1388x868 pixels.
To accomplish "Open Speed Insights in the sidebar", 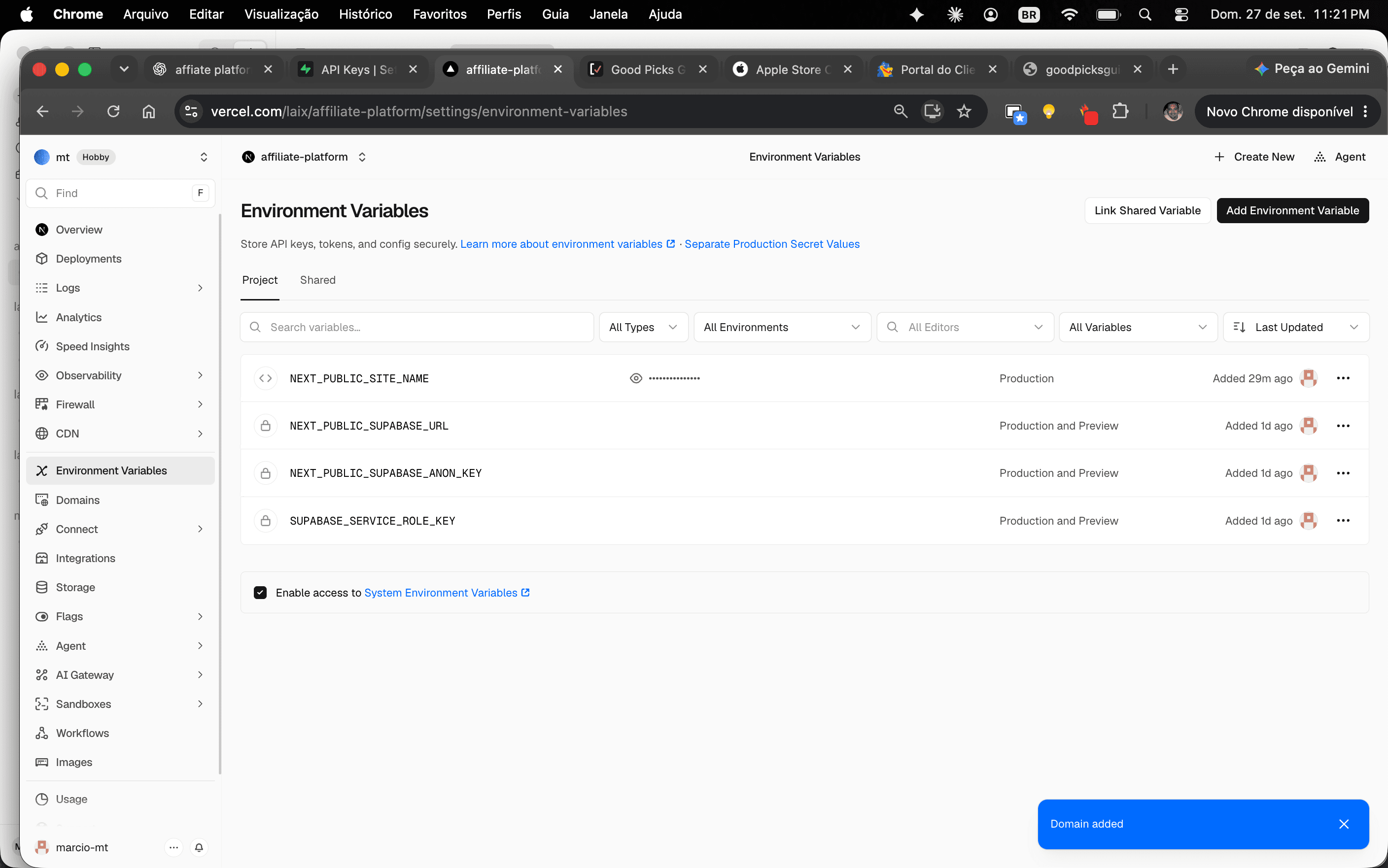I will click(121, 346).
